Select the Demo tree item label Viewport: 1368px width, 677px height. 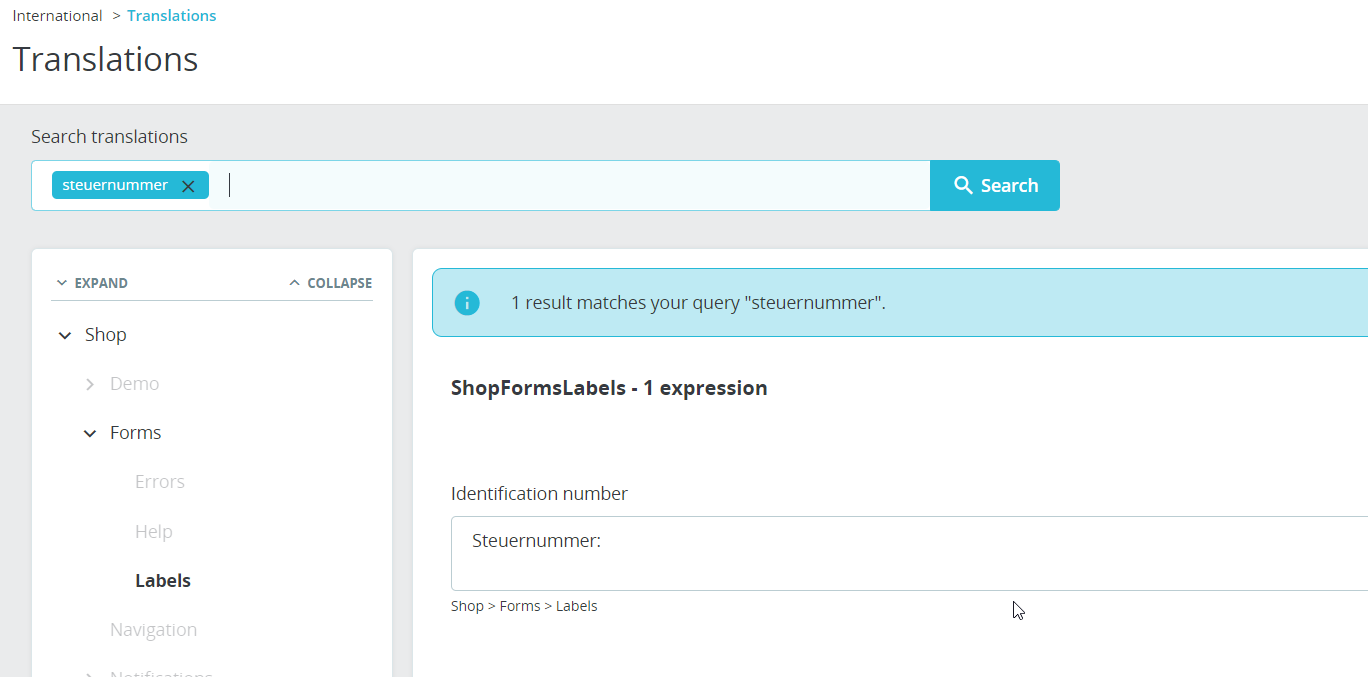(x=135, y=384)
